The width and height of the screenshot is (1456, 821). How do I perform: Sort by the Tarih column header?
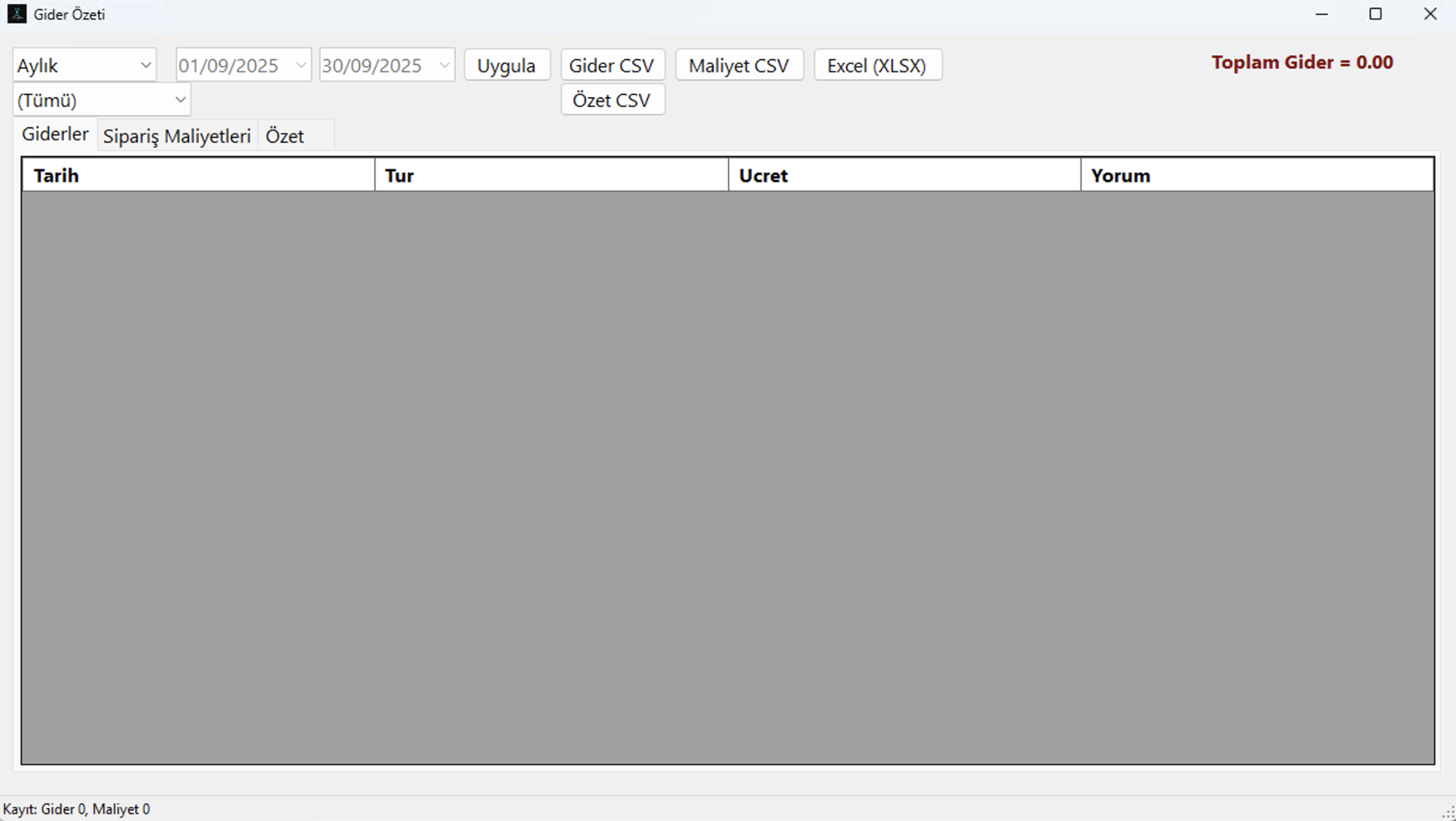(x=198, y=176)
